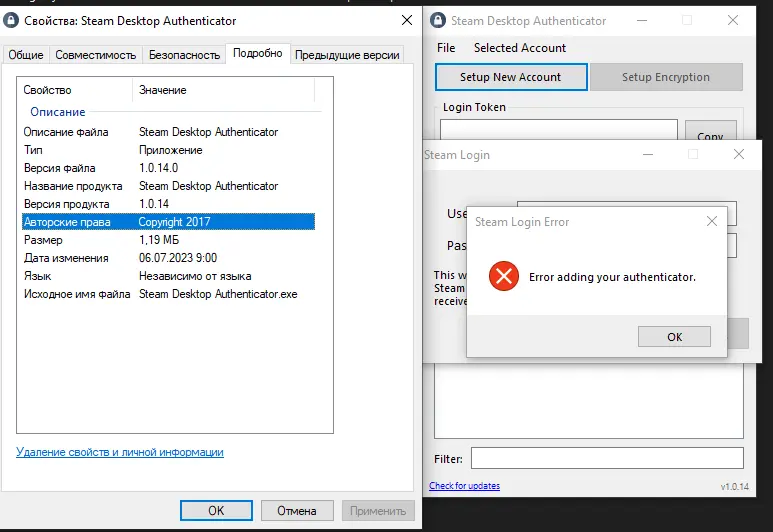The image size is (773, 532).
Task: Close the Steam Login Error dialog
Action: (x=712, y=221)
